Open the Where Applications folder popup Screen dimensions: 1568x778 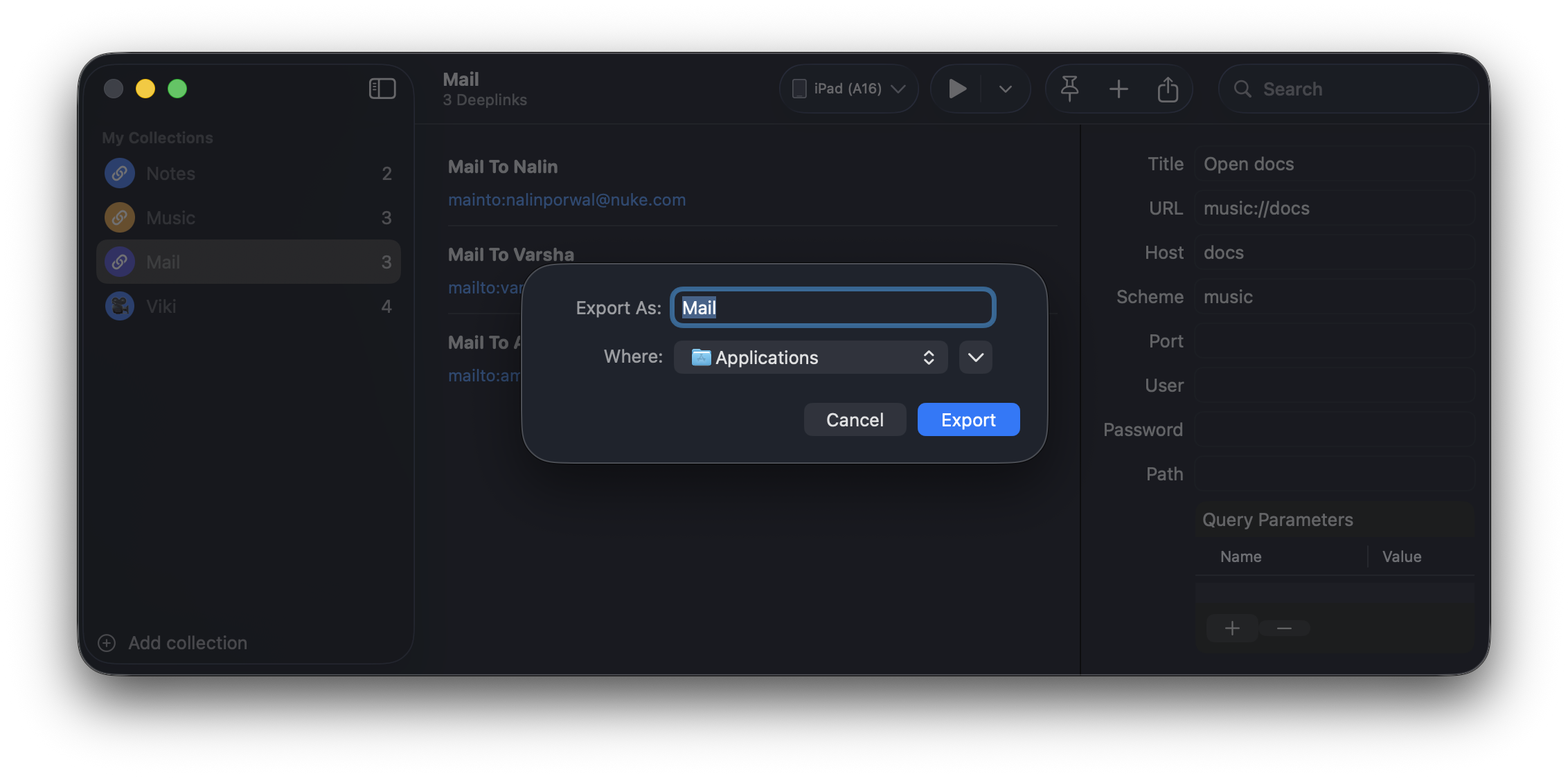(x=810, y=357)
